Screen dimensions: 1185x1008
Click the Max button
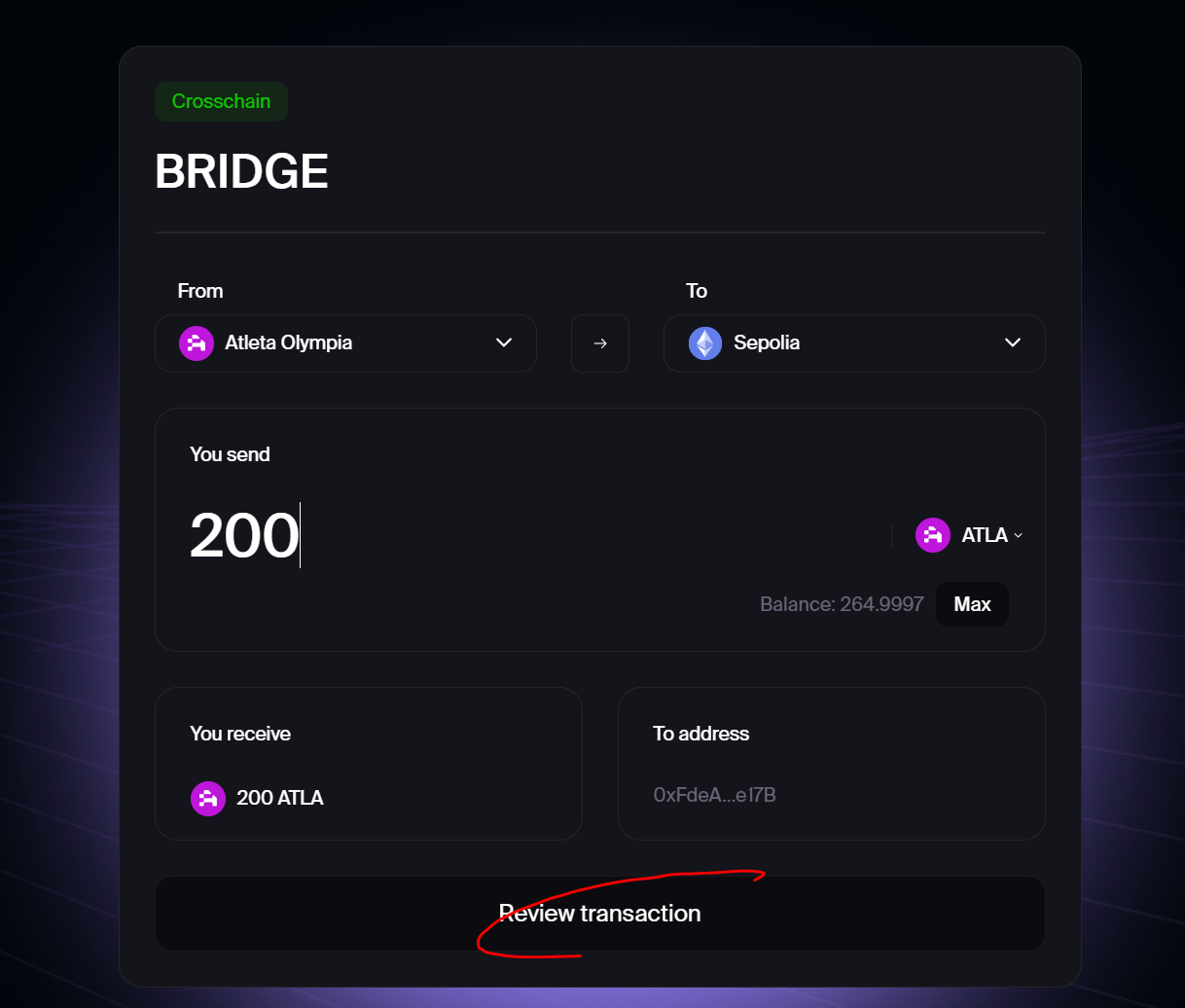(972, 604)
